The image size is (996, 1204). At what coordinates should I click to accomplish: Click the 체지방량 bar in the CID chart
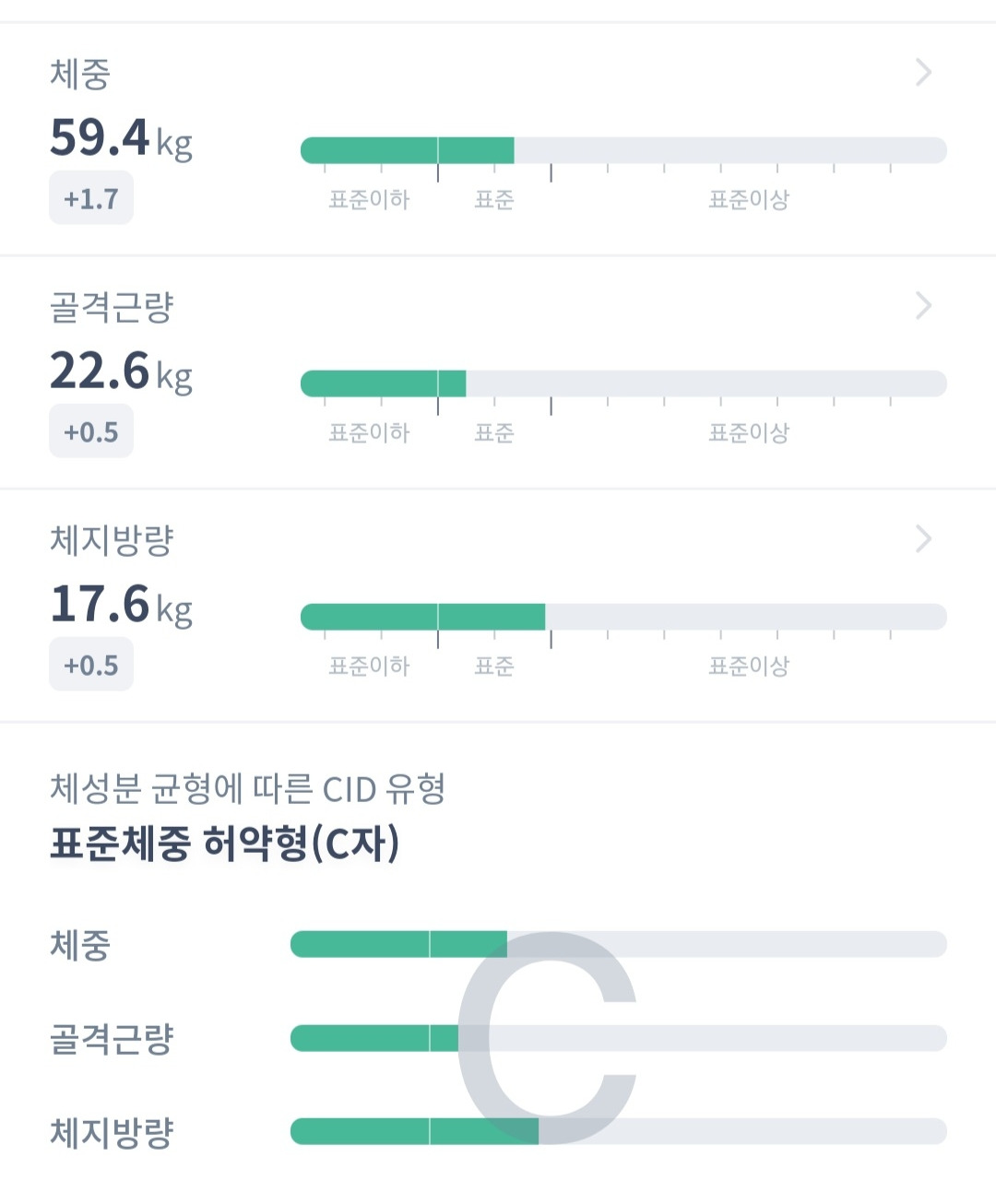coord(414,1132)
